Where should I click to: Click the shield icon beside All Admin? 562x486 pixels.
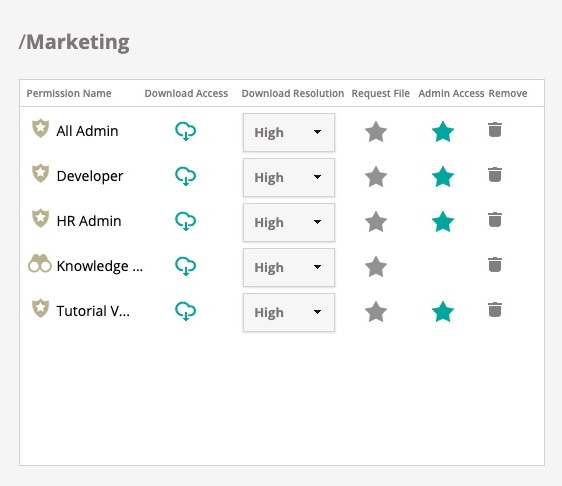41,128
